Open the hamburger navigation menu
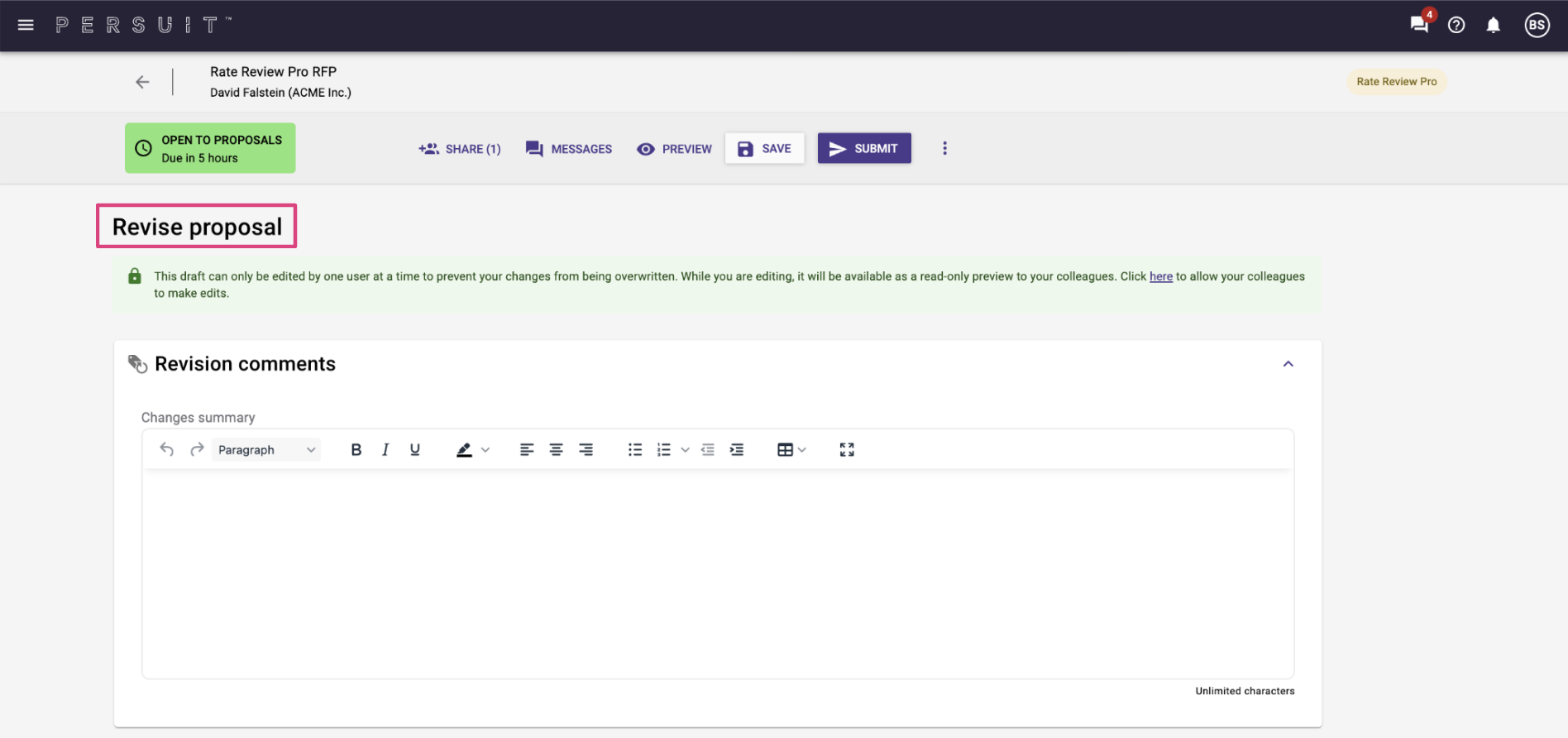This screenshot has height=738, width=1568. click(26, 25)
